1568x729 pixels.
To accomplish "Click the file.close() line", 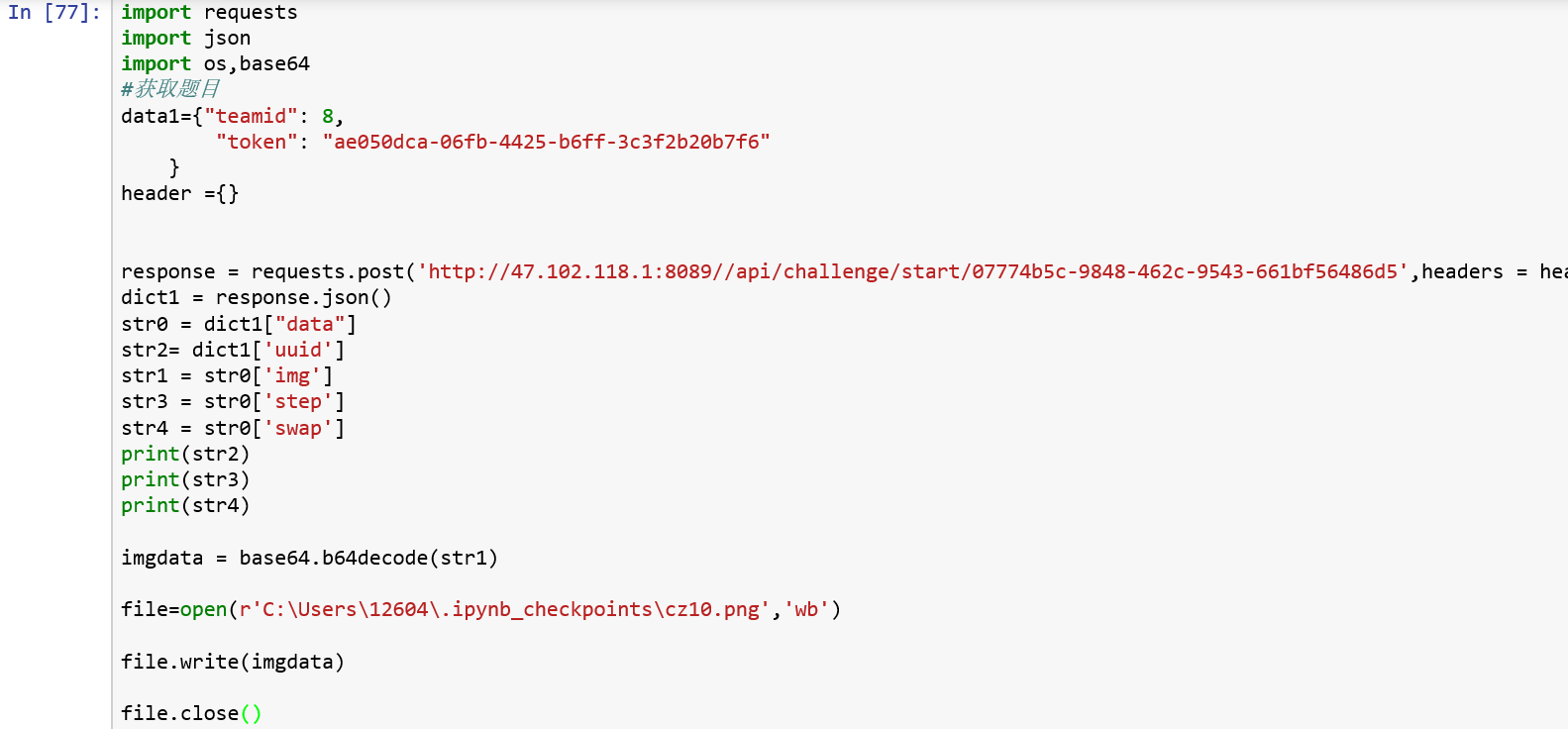I will click(x=191, y=714).
